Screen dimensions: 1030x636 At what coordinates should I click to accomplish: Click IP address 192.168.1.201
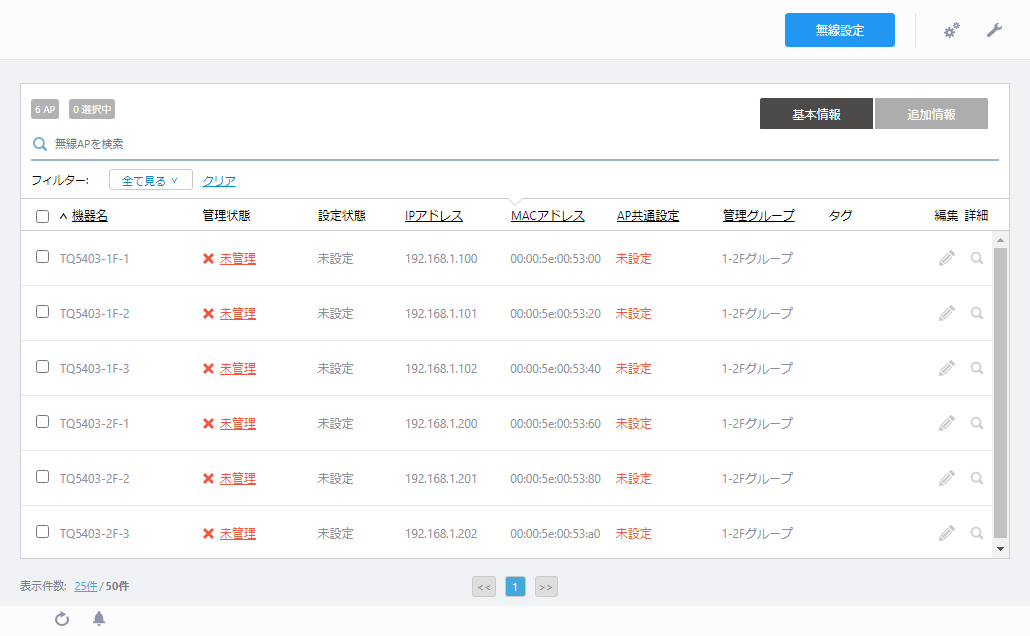(x=441, y=479)
